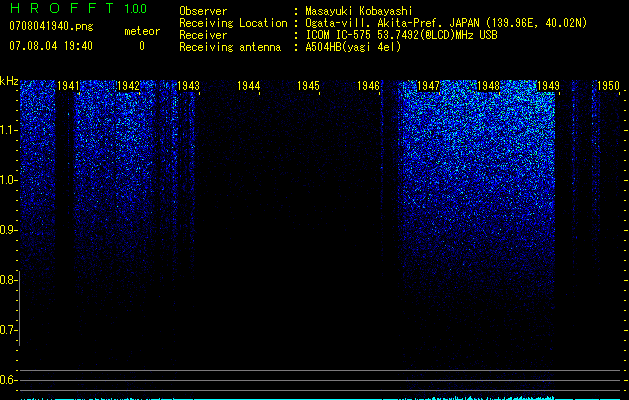Click the 1949 time marker
The image size is (629, 400).
coord(548,86)
